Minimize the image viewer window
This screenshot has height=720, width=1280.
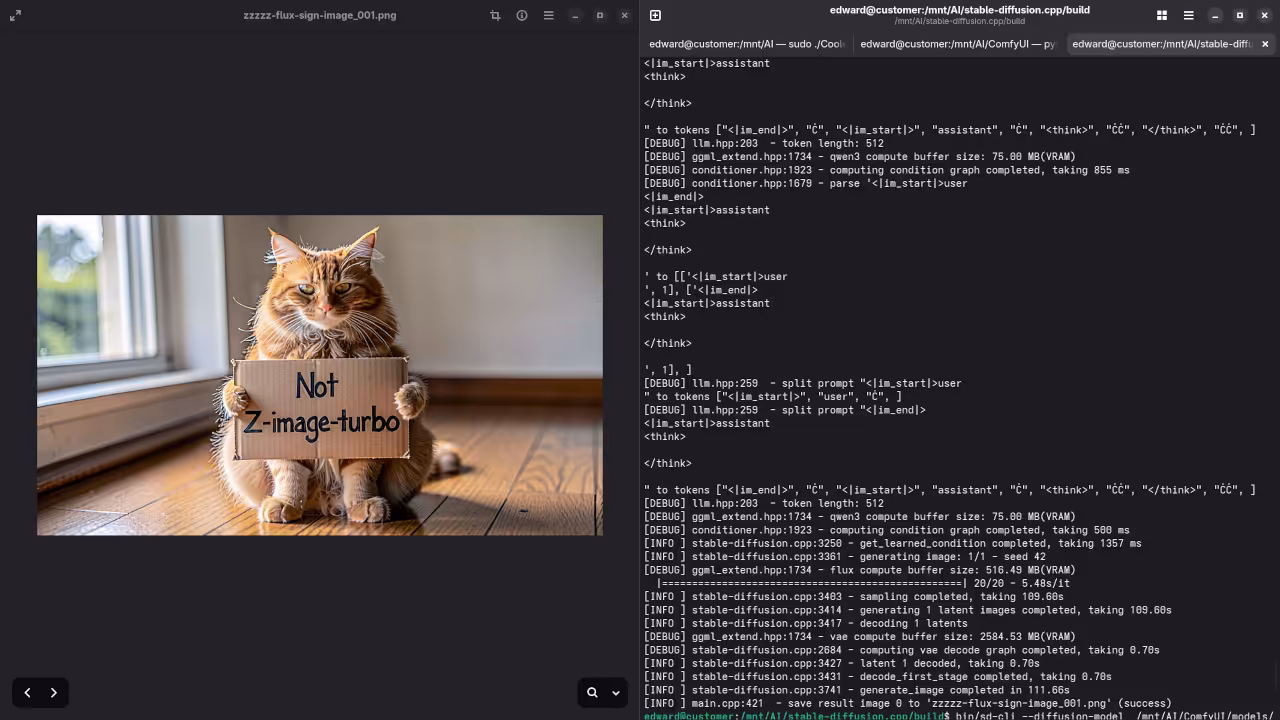click(575, 15)
